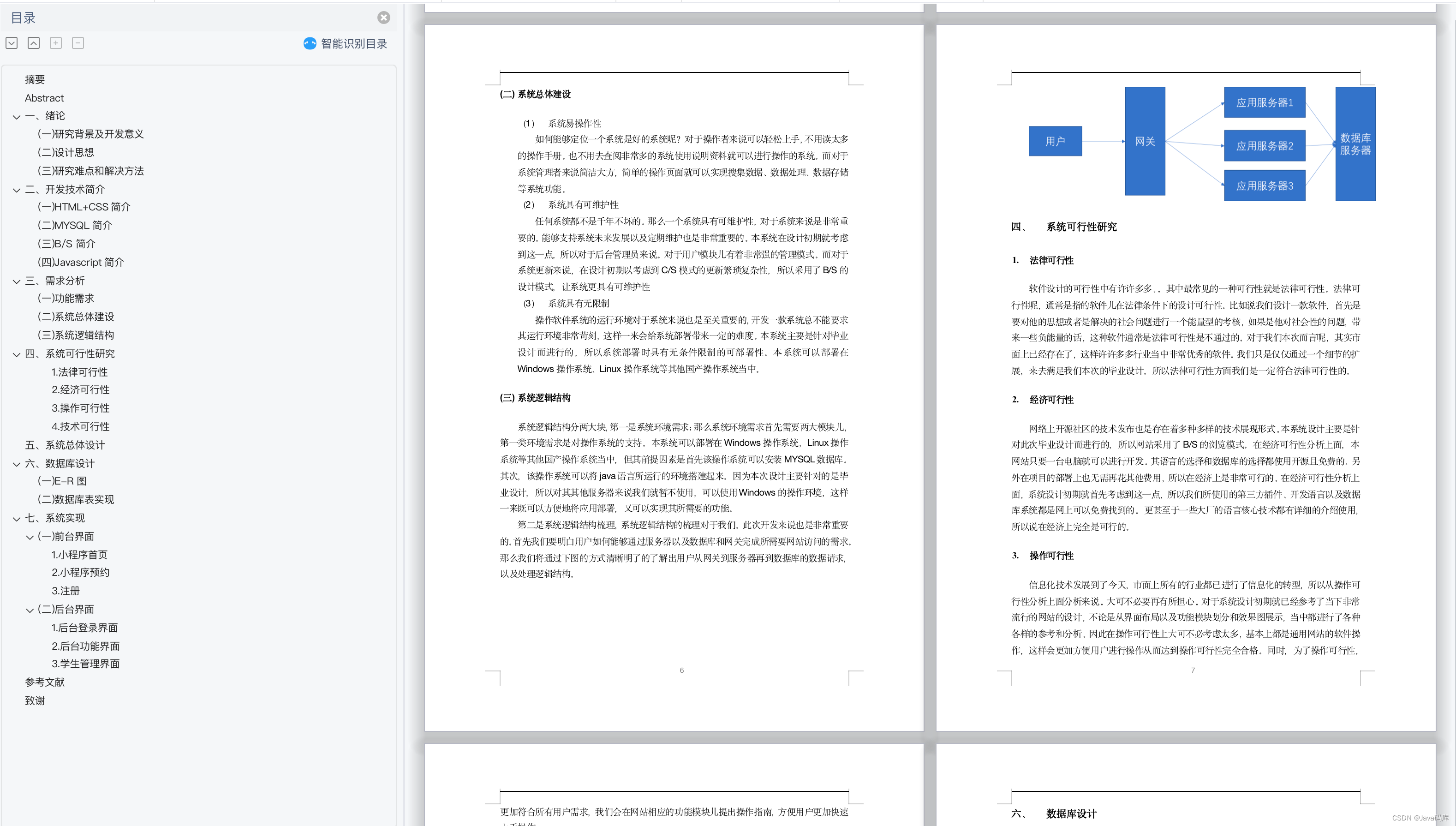The height and width of the screenshot is (826, 1456).
Task: Go to 1.后台登录界面 outline item
Action: (x=84, y=628)
